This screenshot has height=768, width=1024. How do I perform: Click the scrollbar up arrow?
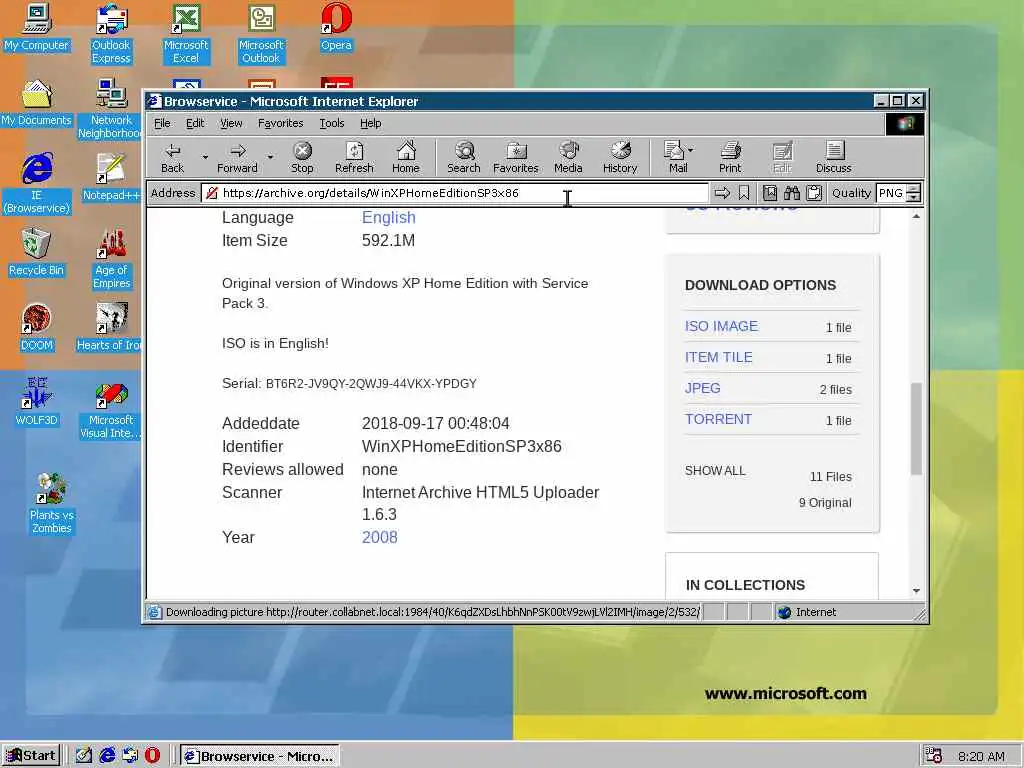pos(916,216)
